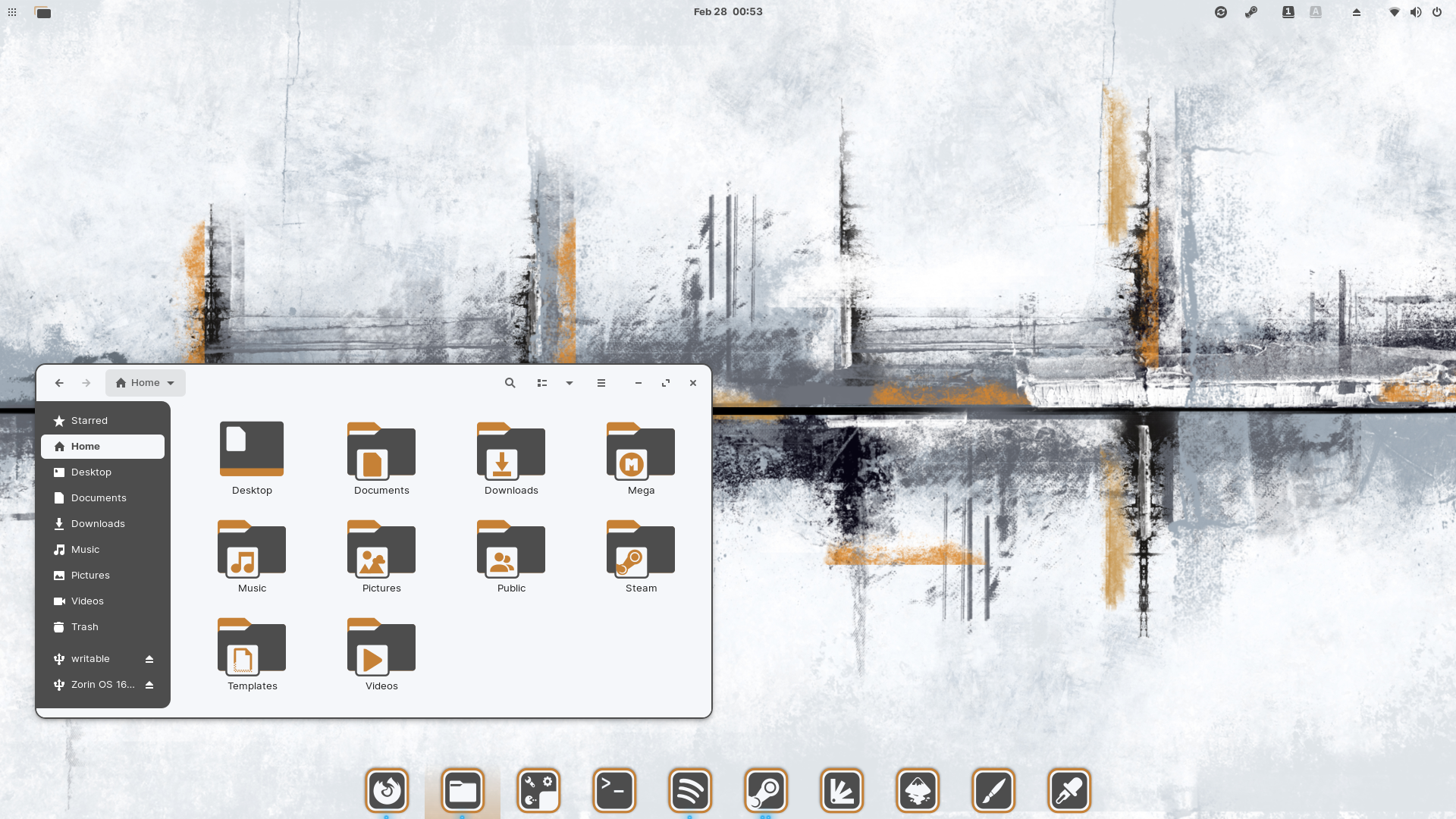Click the dimmed keyboard tray icon
Viewport: 1456px width, 819px height.
coord(1316,12)
